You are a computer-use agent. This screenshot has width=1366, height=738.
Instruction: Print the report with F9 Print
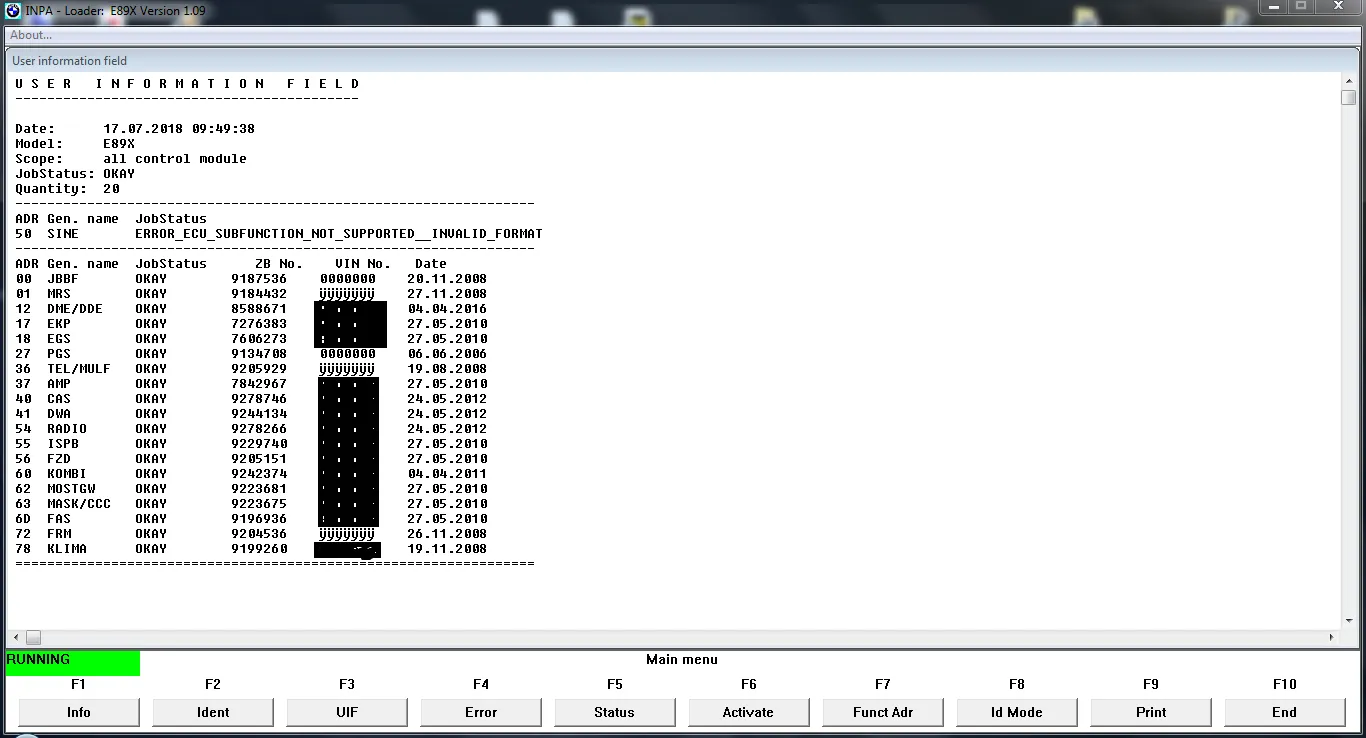point(1150,712)
